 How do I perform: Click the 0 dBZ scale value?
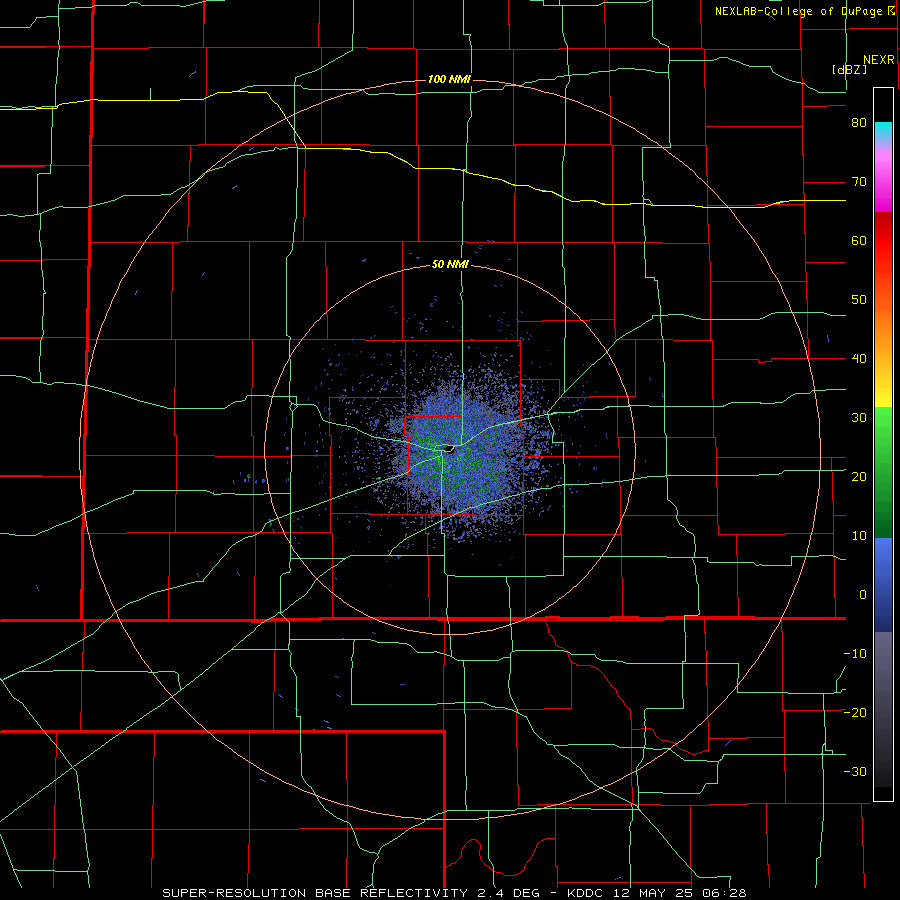[863, 595]
